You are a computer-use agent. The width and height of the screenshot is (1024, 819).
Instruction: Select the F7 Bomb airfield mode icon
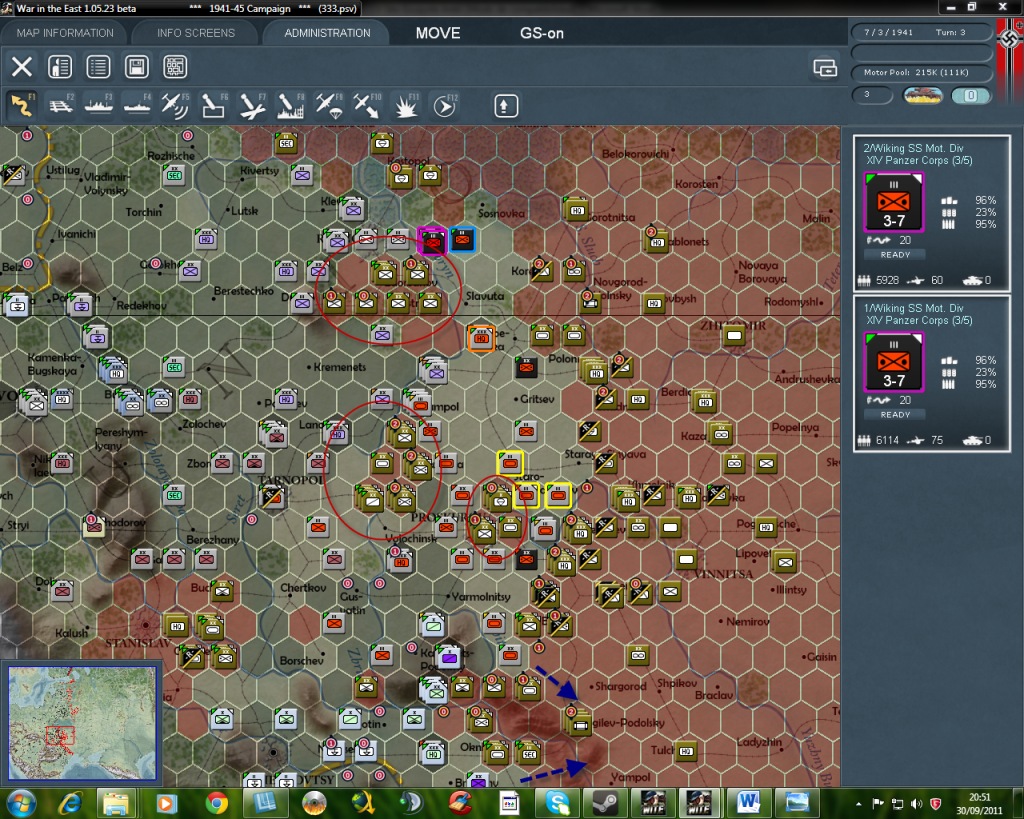coord(252,106)
